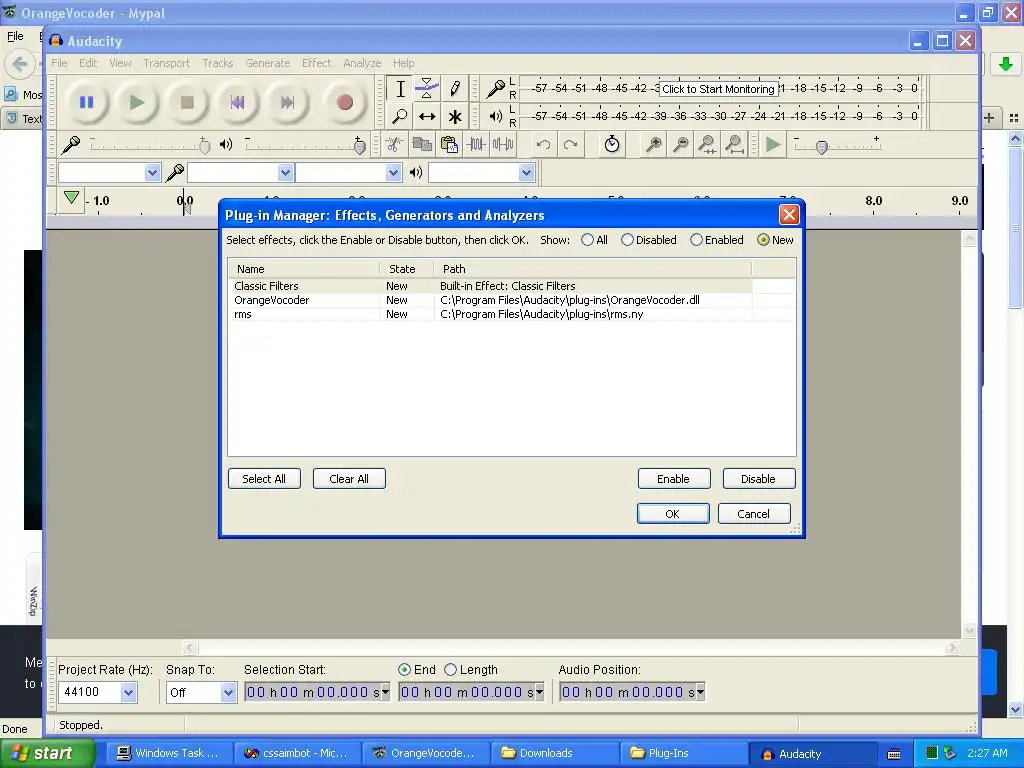Screen dimensions: 1024x768
Task: Click the Play-at-speed green arrow
Action: (773, 144)
